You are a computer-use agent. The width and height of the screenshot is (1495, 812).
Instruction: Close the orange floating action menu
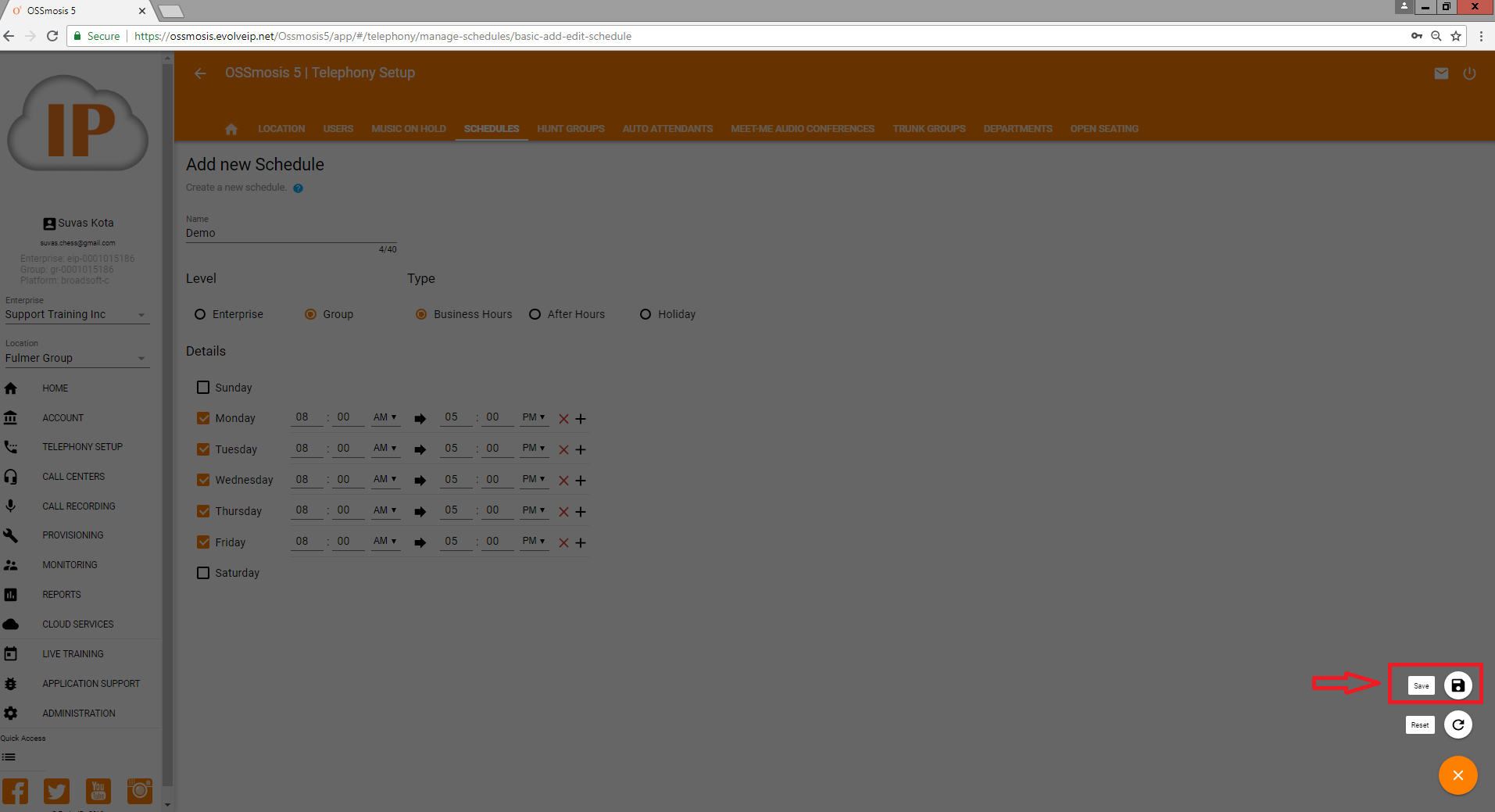(x=1457, y=775)
